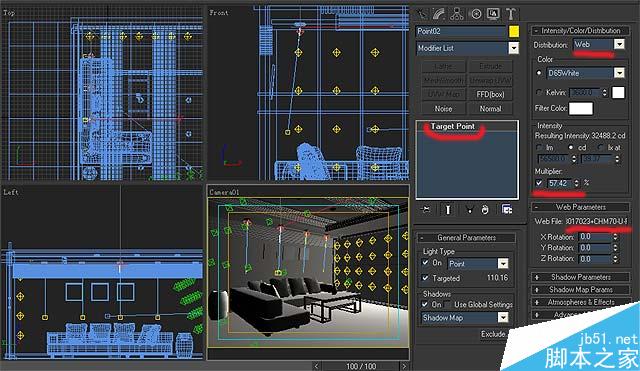Choose the cd intensity unit radio
Image resolution: width=640 pixels, height=371 pixels.
point(571,147)
